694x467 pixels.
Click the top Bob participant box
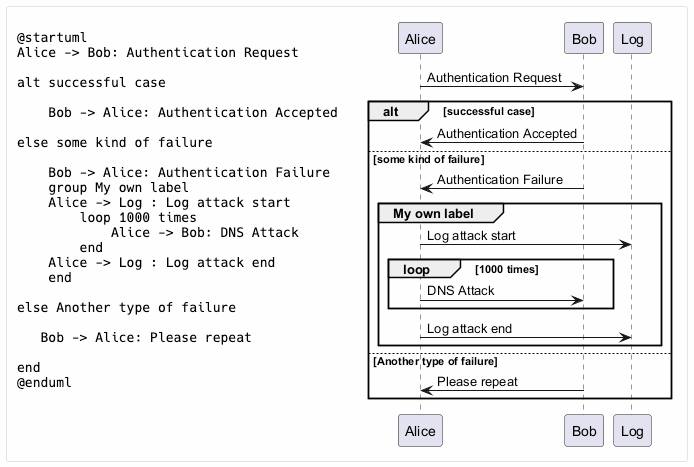pos(584,39)
